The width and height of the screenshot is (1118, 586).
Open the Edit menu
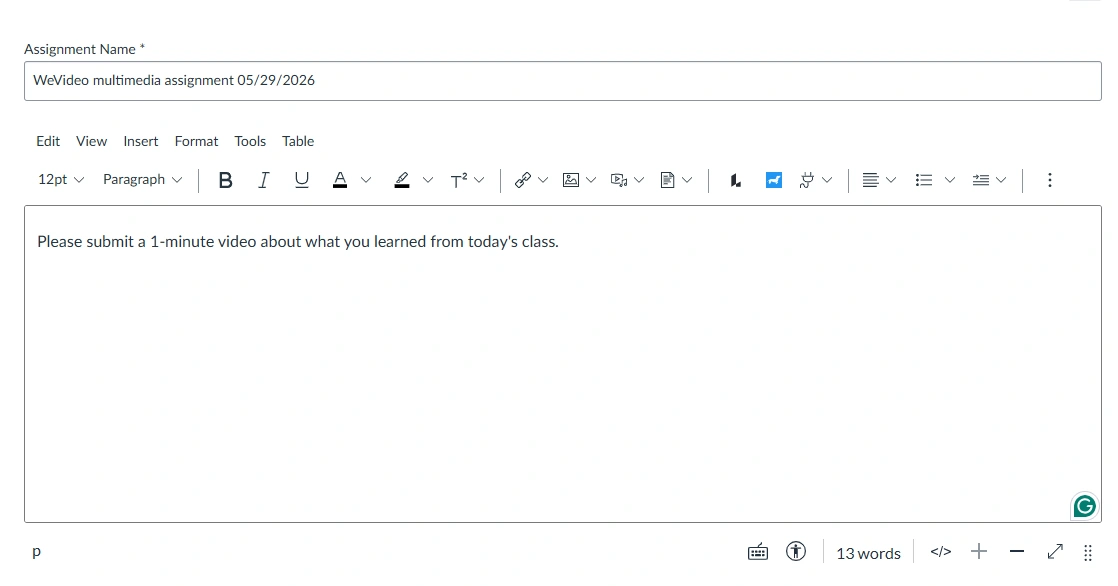(48, 141)
